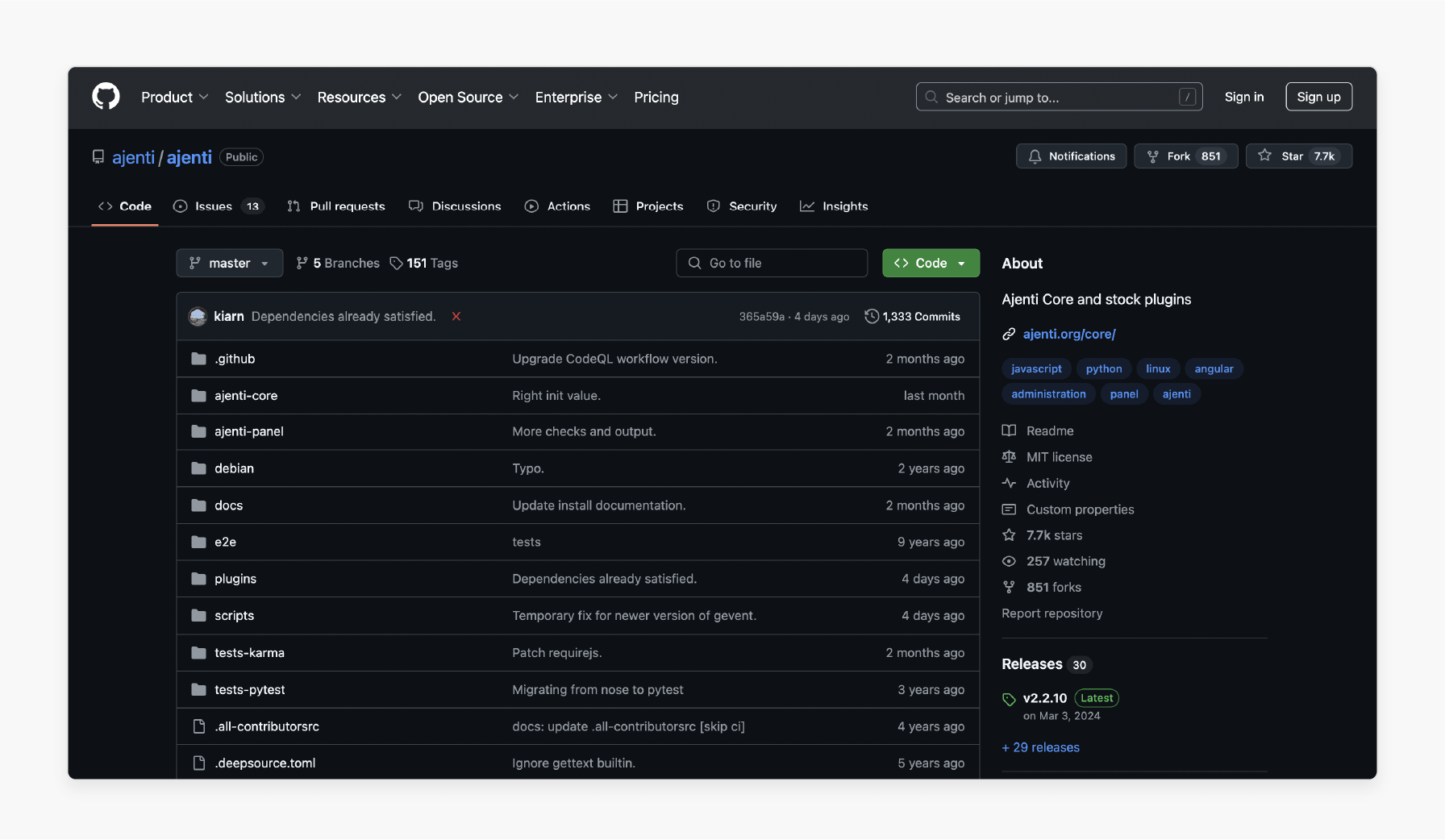Click Sign in
The image size is (1445, 840).
point(1244,97)
